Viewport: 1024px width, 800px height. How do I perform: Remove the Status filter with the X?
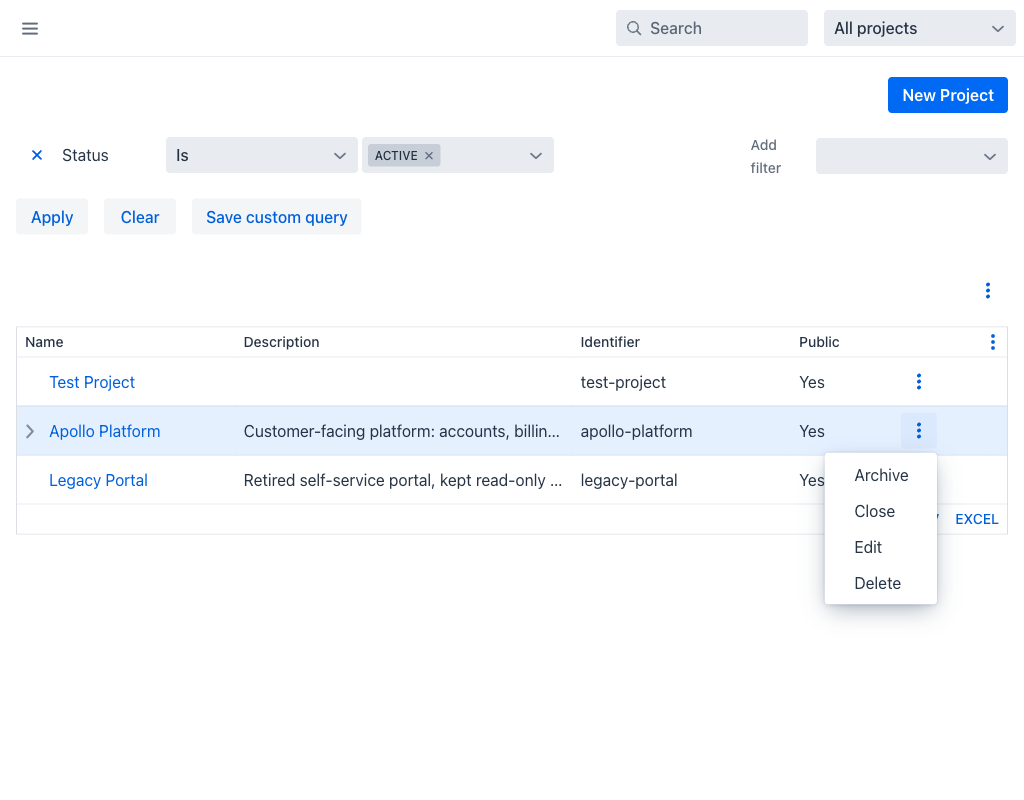click(x=37, y=155)
